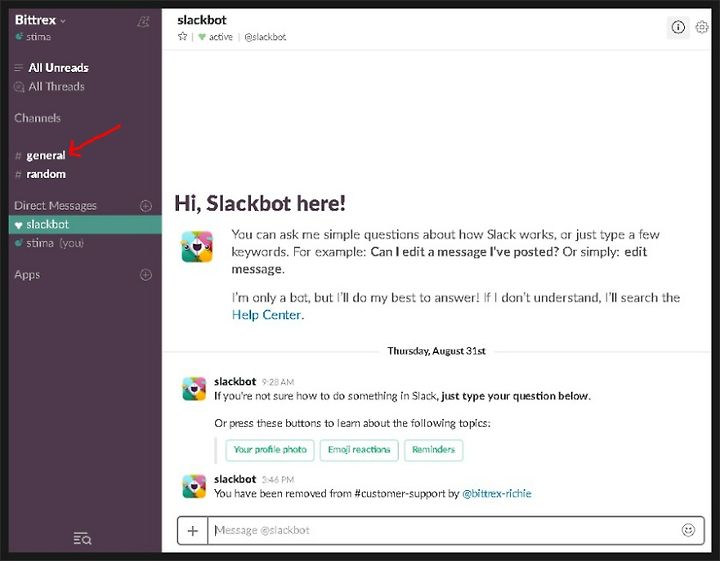Click the Channels section header
The width and height of the screenshot is (720, 561).
pos(37,118)
